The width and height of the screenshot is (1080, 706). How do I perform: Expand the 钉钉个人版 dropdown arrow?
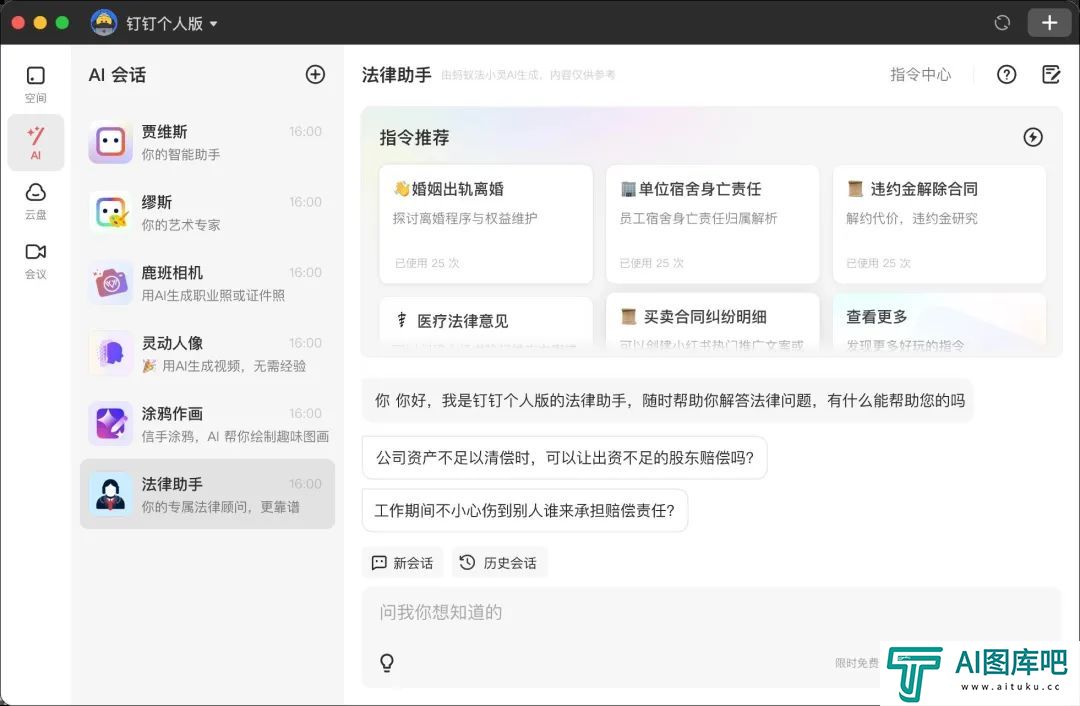pos(214,23)
